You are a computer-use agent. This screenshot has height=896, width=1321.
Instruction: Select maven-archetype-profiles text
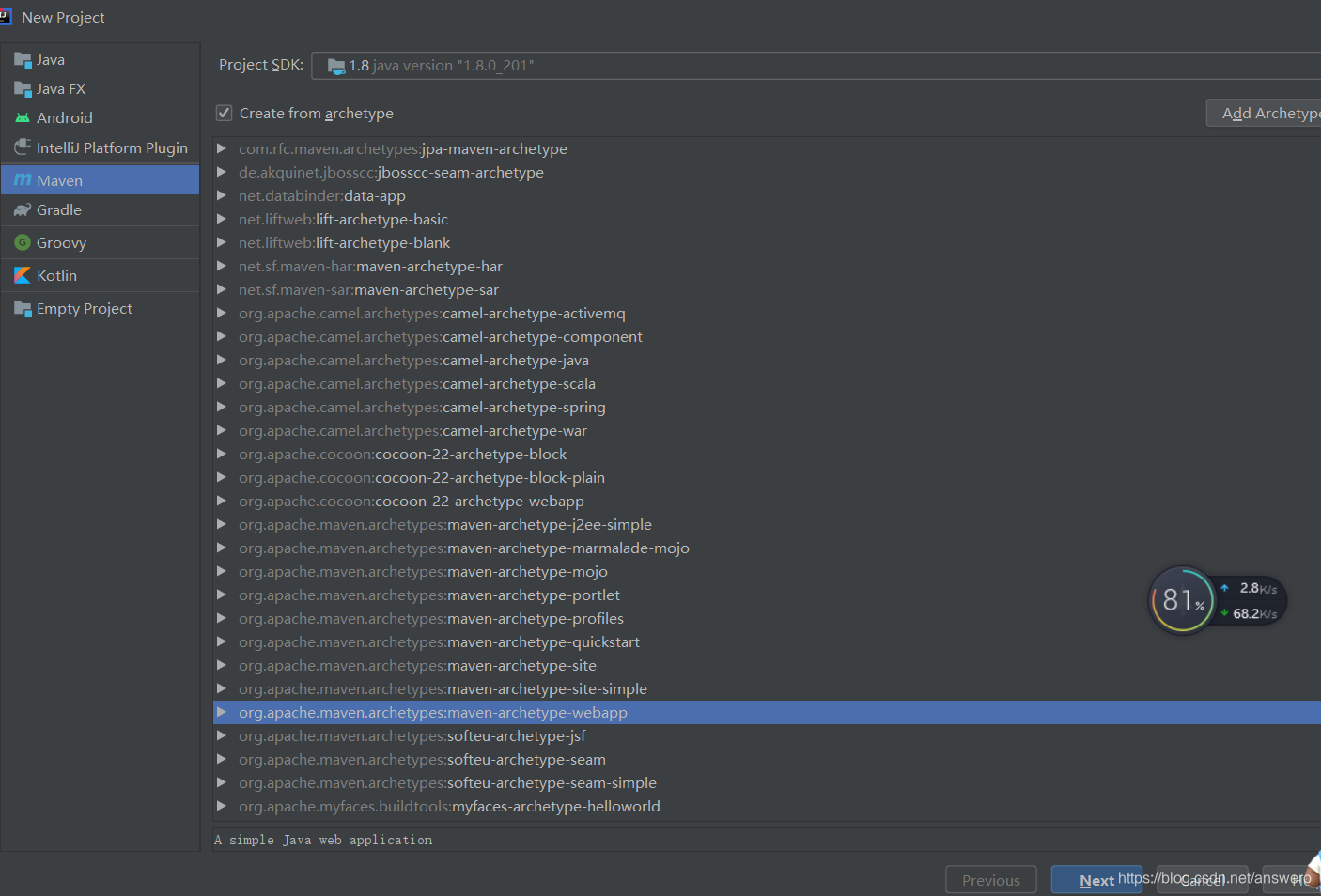[x=536, y=618]
